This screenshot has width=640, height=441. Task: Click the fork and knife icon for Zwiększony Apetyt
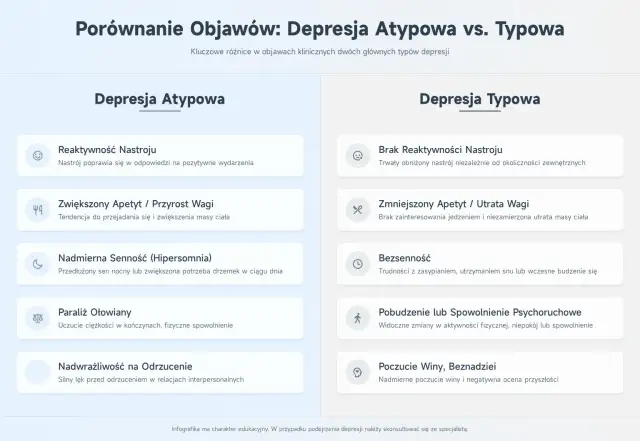tap(38, 210)
